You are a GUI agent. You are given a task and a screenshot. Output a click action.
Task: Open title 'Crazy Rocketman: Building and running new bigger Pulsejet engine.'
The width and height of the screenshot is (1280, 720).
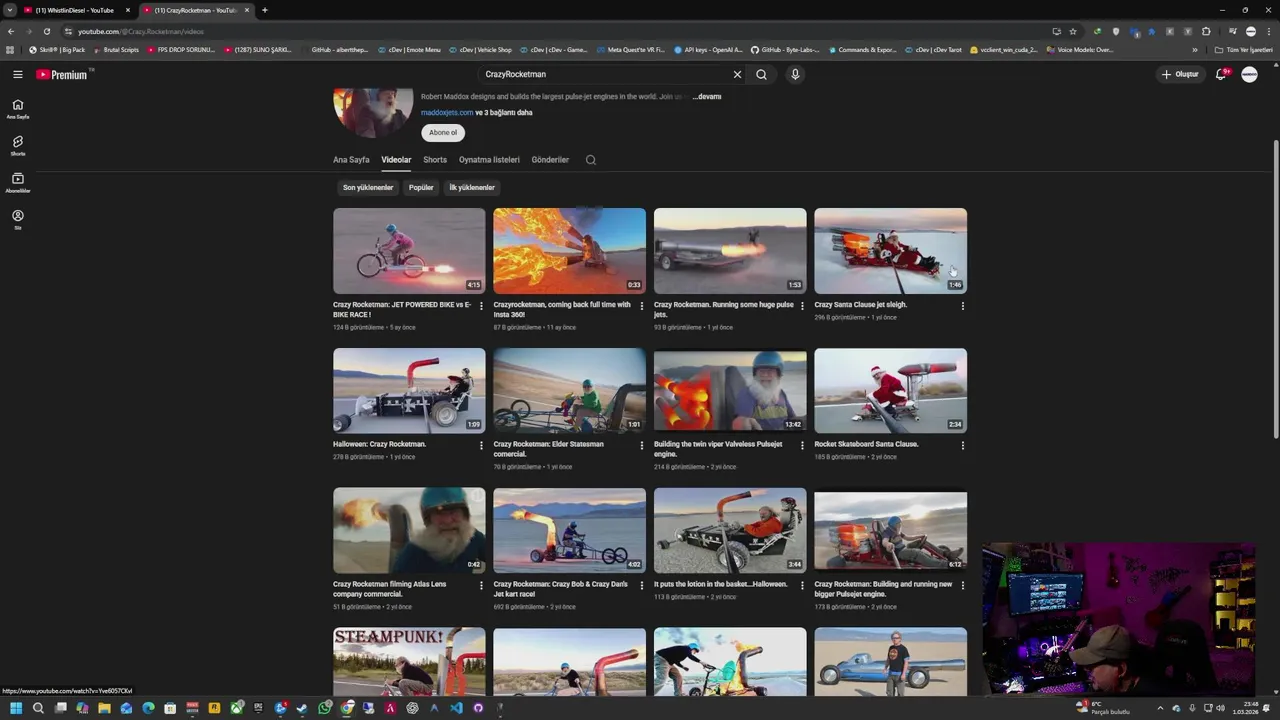[x=883, y=589]
